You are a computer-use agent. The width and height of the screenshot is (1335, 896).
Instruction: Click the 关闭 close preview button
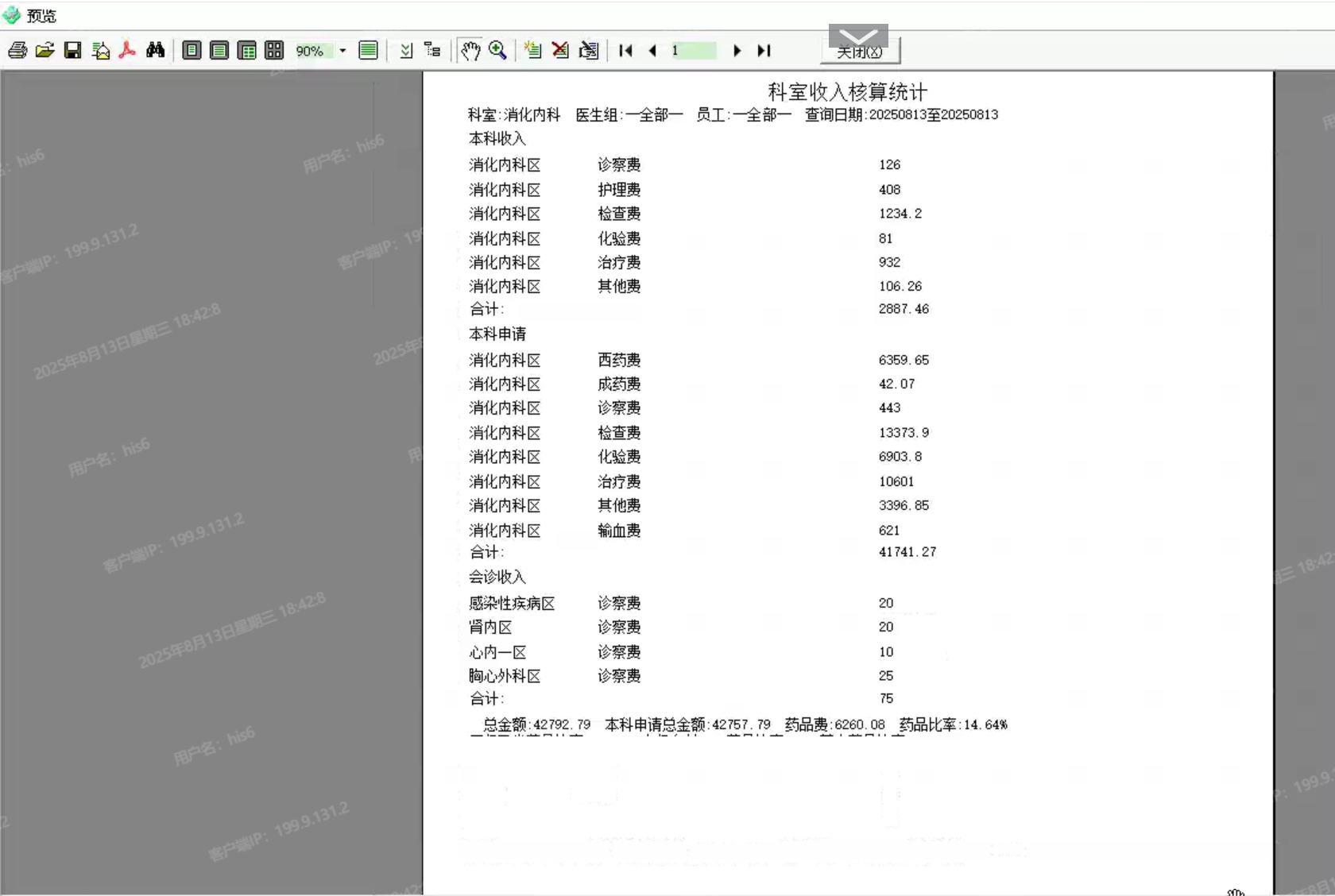point(860,52)
